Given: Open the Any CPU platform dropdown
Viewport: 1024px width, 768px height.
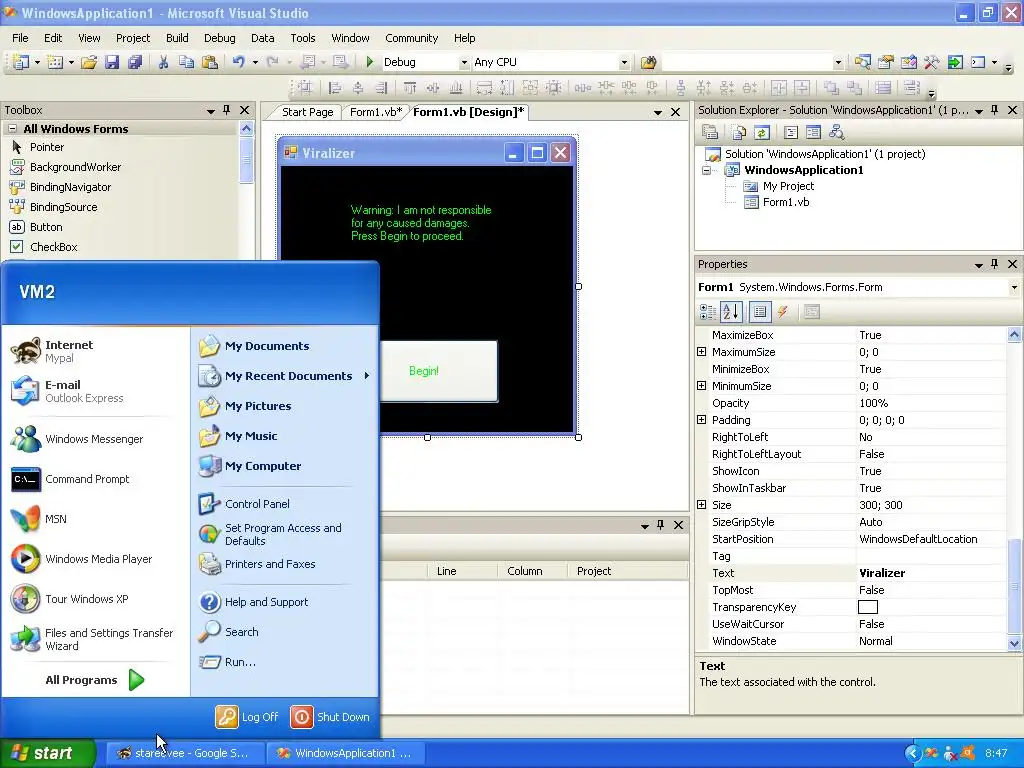Looking at the screenshot, I should click(624, 62).
